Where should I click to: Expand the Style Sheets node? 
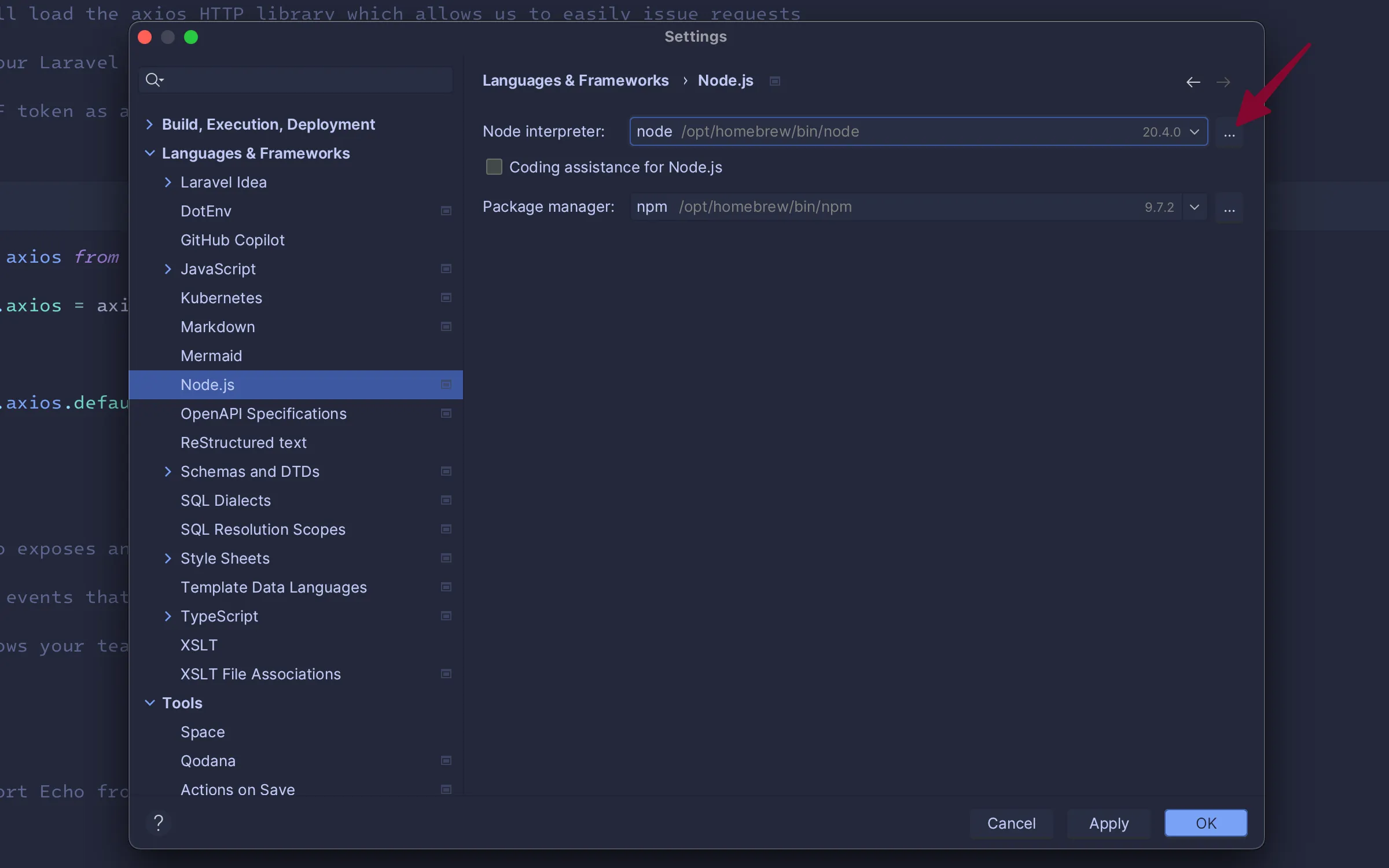[x=168, y=558]
